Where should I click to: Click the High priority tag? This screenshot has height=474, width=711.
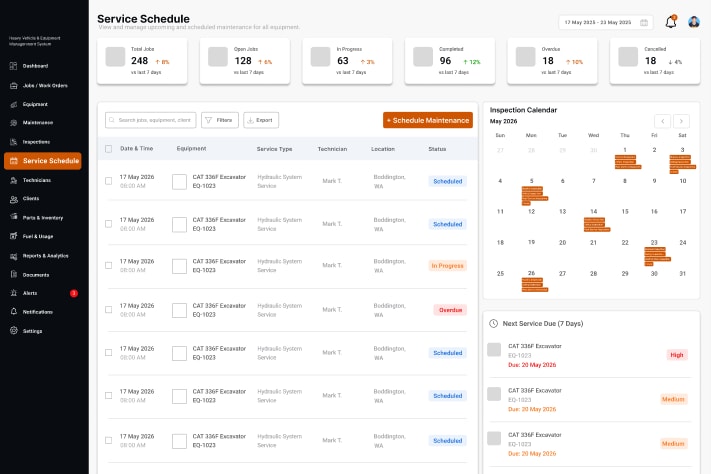click(677, 355)
